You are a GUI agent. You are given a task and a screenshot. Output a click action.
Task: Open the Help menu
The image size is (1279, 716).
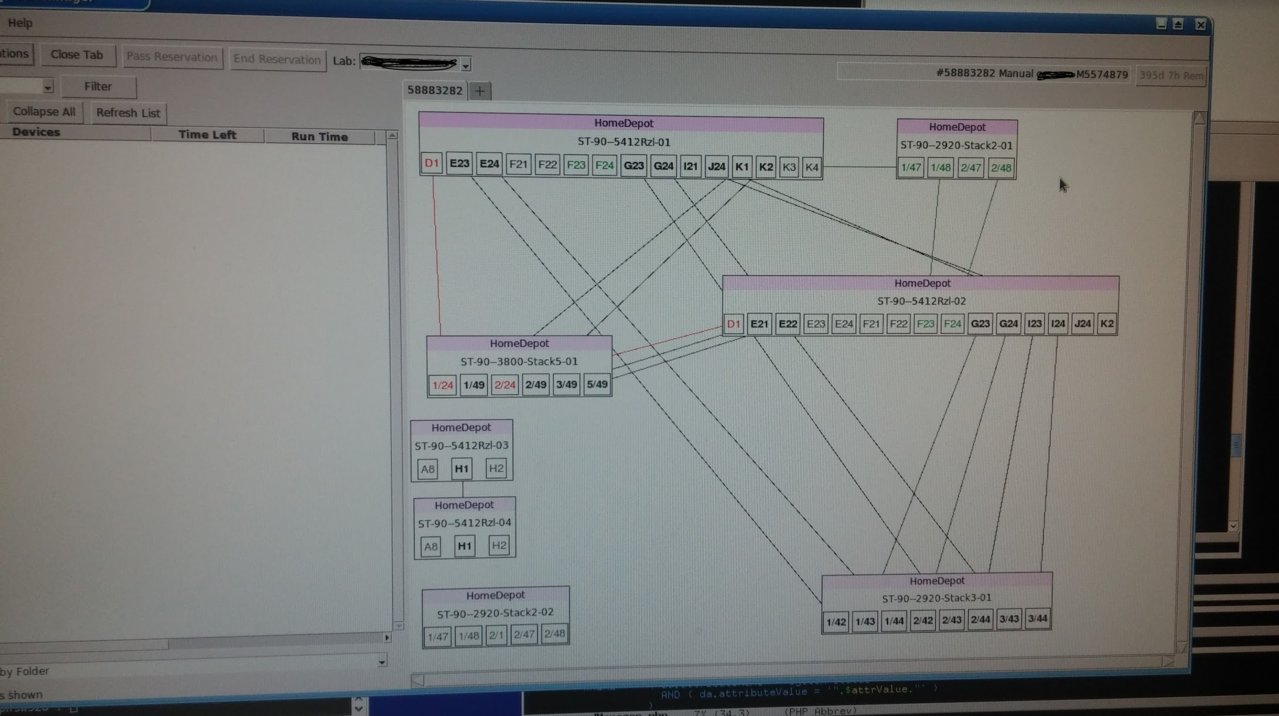point(20,23)
